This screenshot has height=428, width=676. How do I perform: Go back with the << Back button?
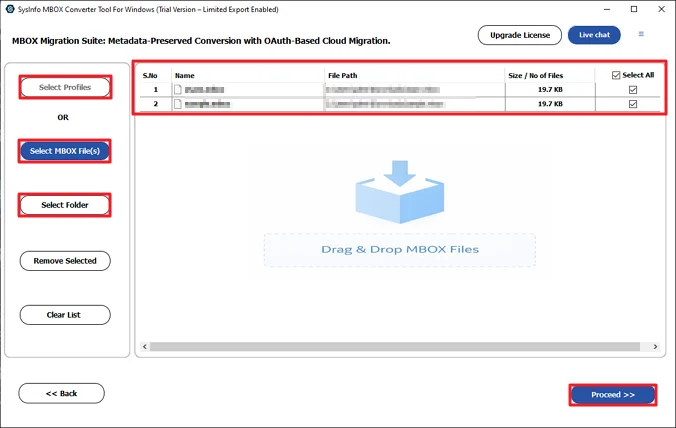[x=61, y=394]
